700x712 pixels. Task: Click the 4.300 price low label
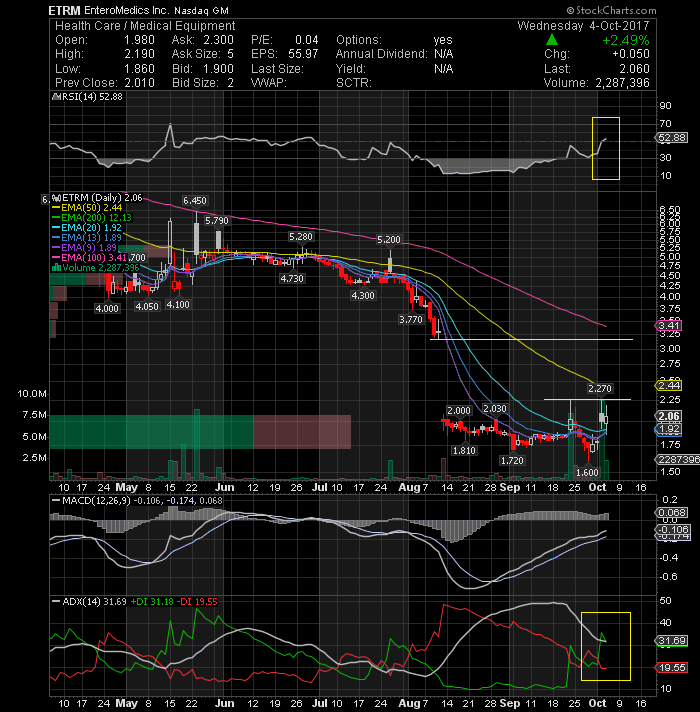coord(363,296)
